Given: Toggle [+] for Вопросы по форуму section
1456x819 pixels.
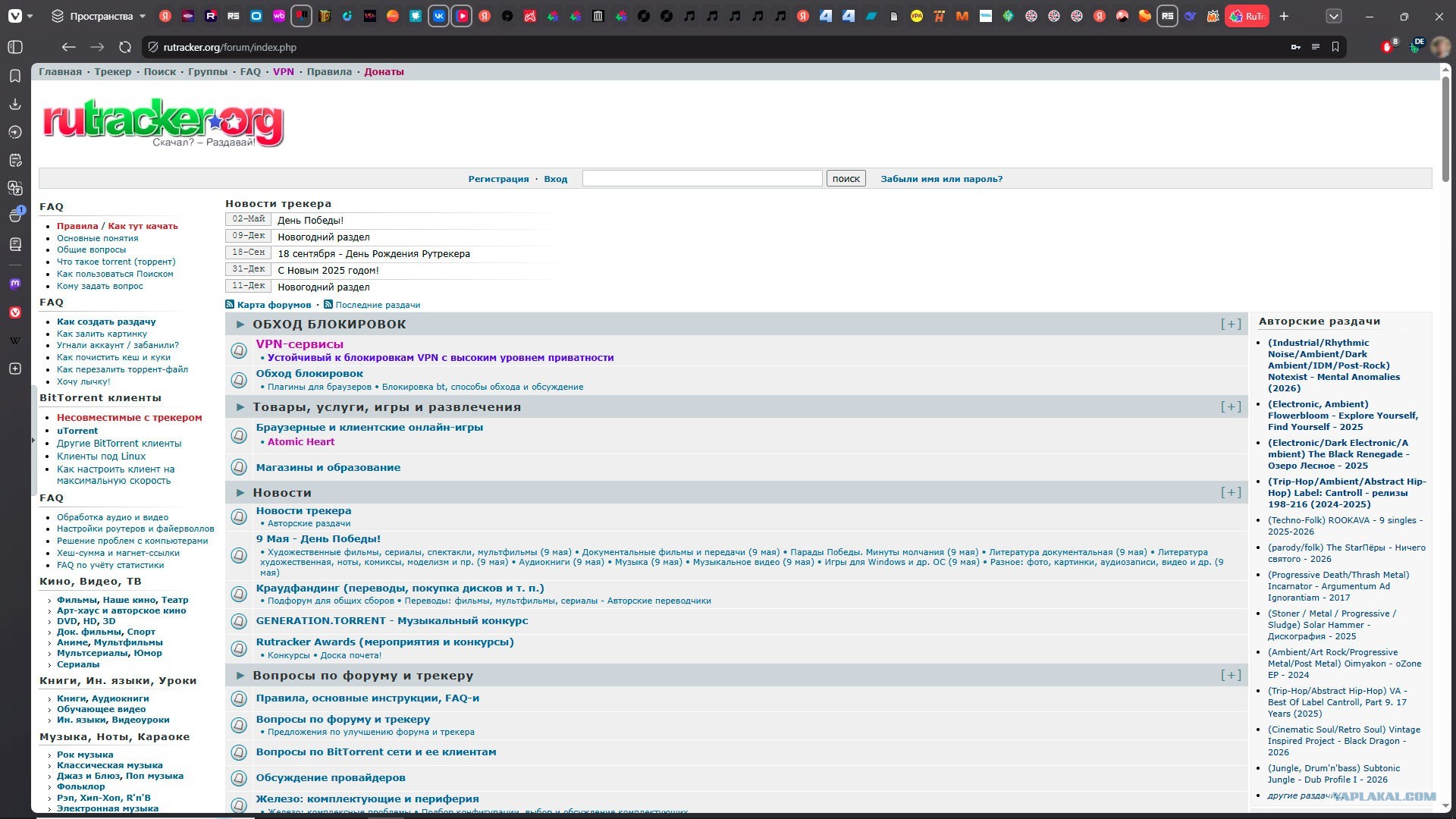Looking at the screenshot, I should [x=1231, y=676].
